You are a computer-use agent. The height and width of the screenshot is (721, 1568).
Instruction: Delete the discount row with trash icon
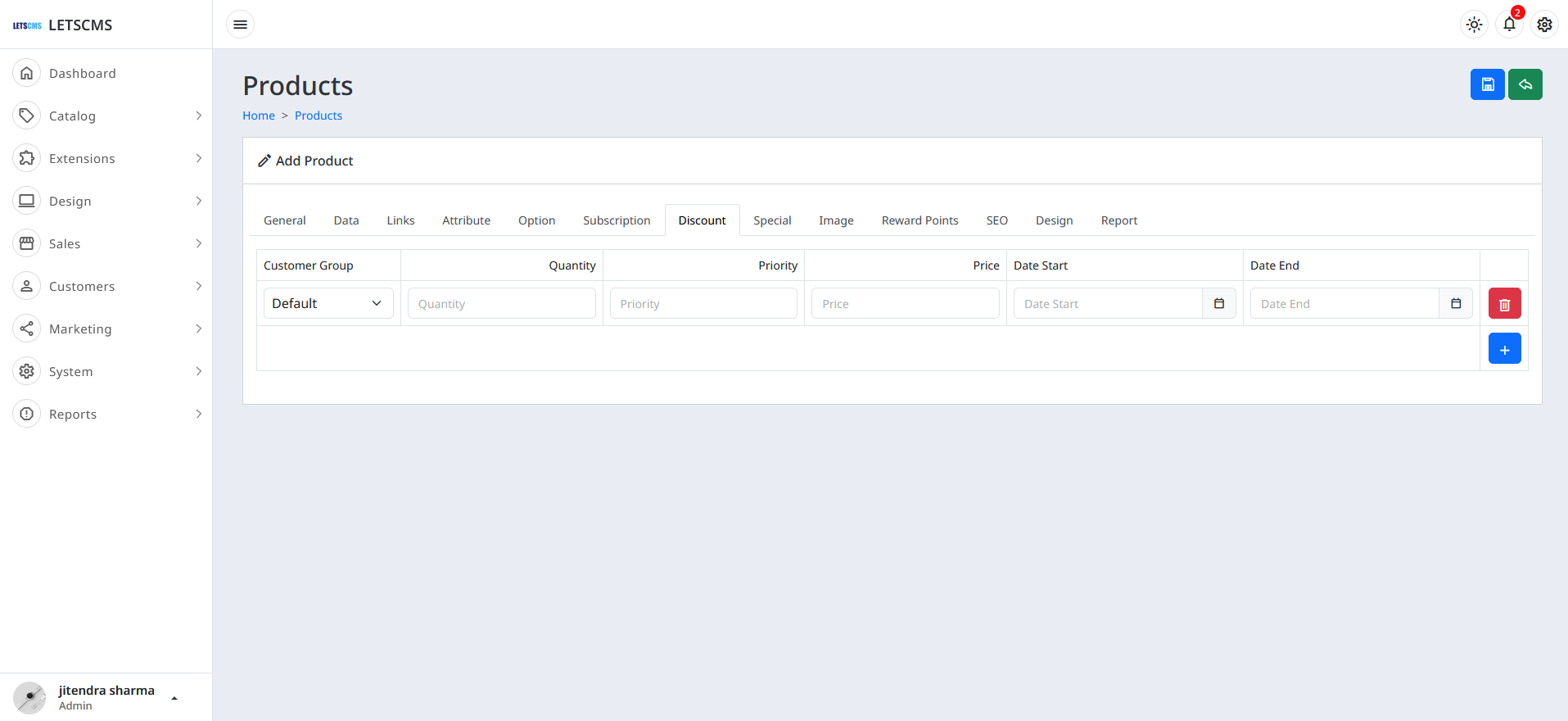pyautogui.click(x=1504, y=304)
